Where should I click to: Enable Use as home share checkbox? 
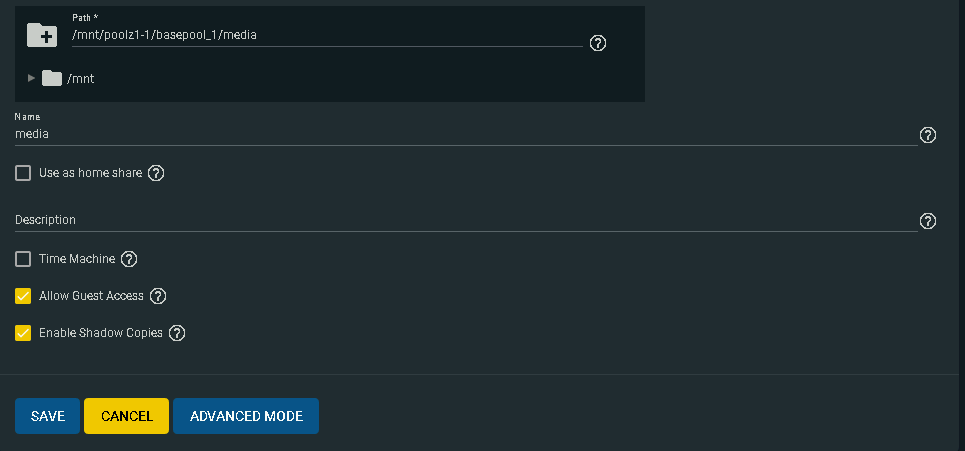[x=23, y=174]
